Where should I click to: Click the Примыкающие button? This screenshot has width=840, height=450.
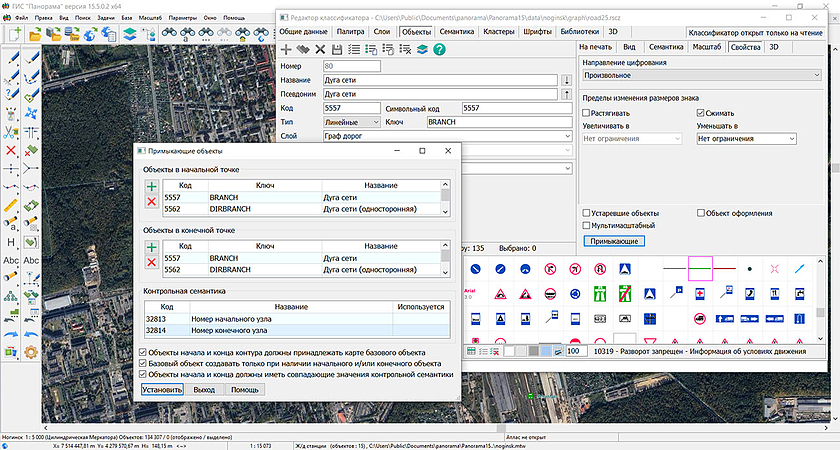(613, 241)
